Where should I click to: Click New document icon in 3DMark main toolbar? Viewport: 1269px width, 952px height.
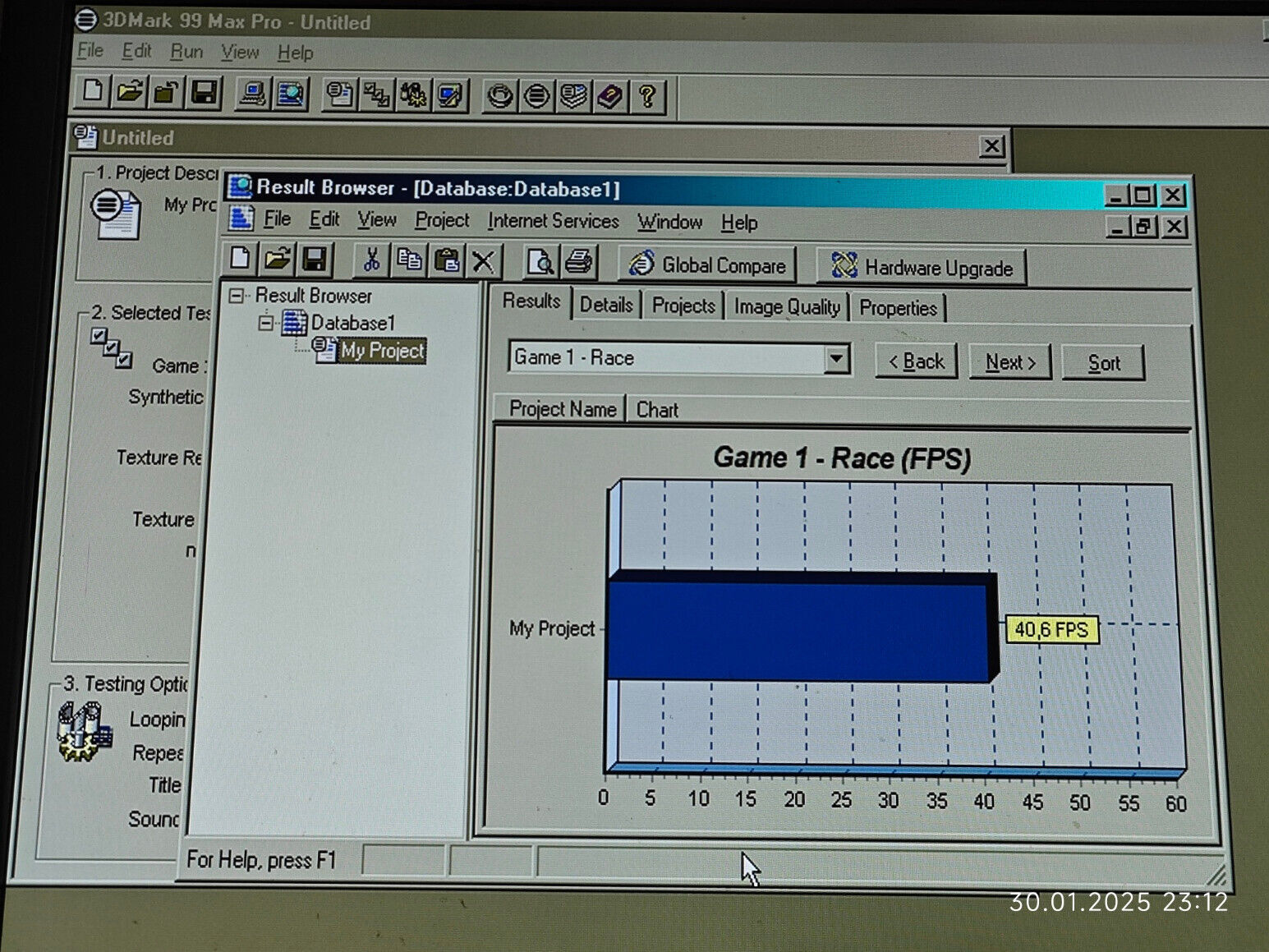(x=92, y=92)
